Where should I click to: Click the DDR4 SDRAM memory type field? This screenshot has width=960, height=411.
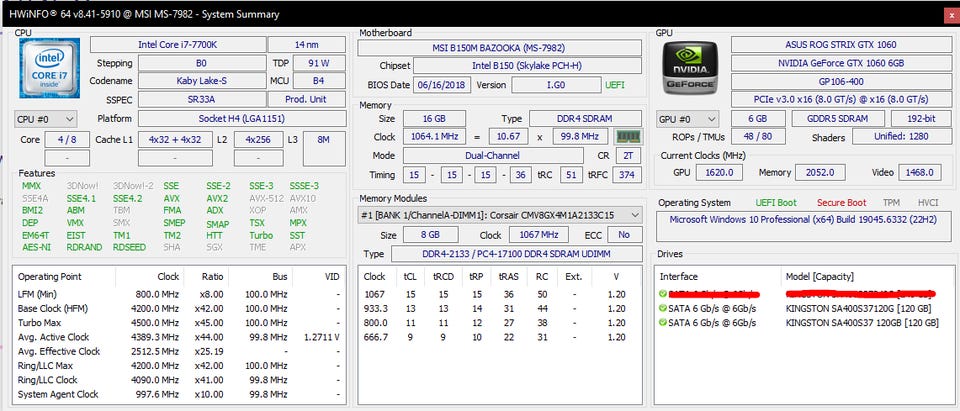click(x=585, y=119)
